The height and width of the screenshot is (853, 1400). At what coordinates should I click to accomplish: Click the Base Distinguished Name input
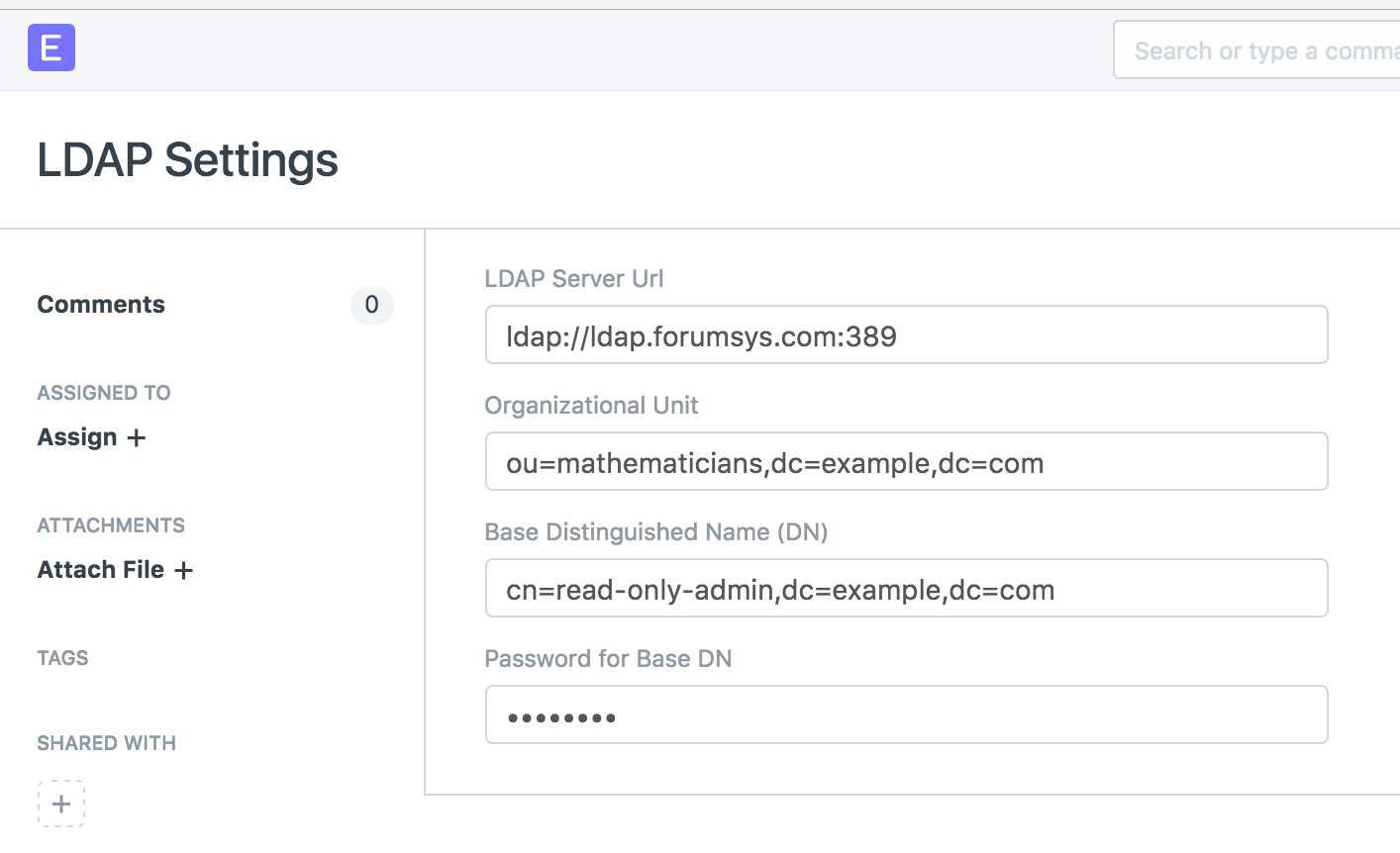pyautogui.click(x=905, y=589)
